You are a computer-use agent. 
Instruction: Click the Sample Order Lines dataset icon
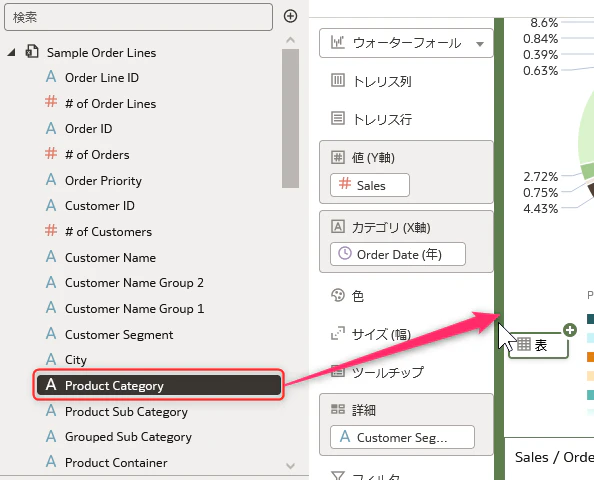pos(32,52)
